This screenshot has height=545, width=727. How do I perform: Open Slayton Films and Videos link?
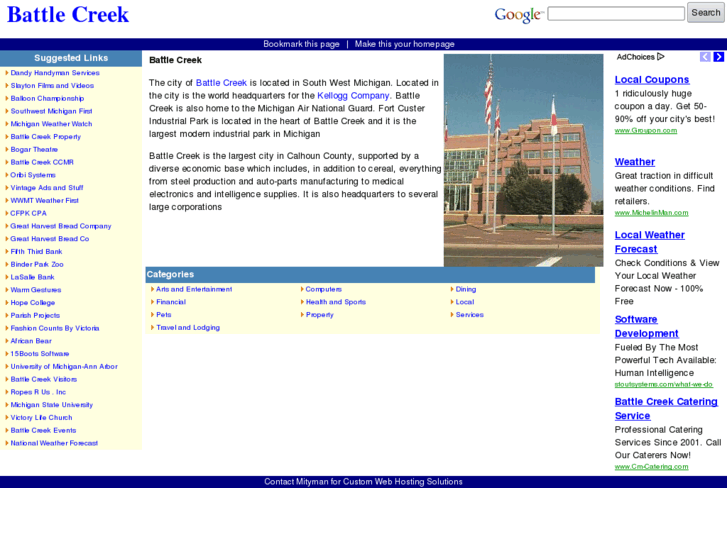click(x=52, y=86)
